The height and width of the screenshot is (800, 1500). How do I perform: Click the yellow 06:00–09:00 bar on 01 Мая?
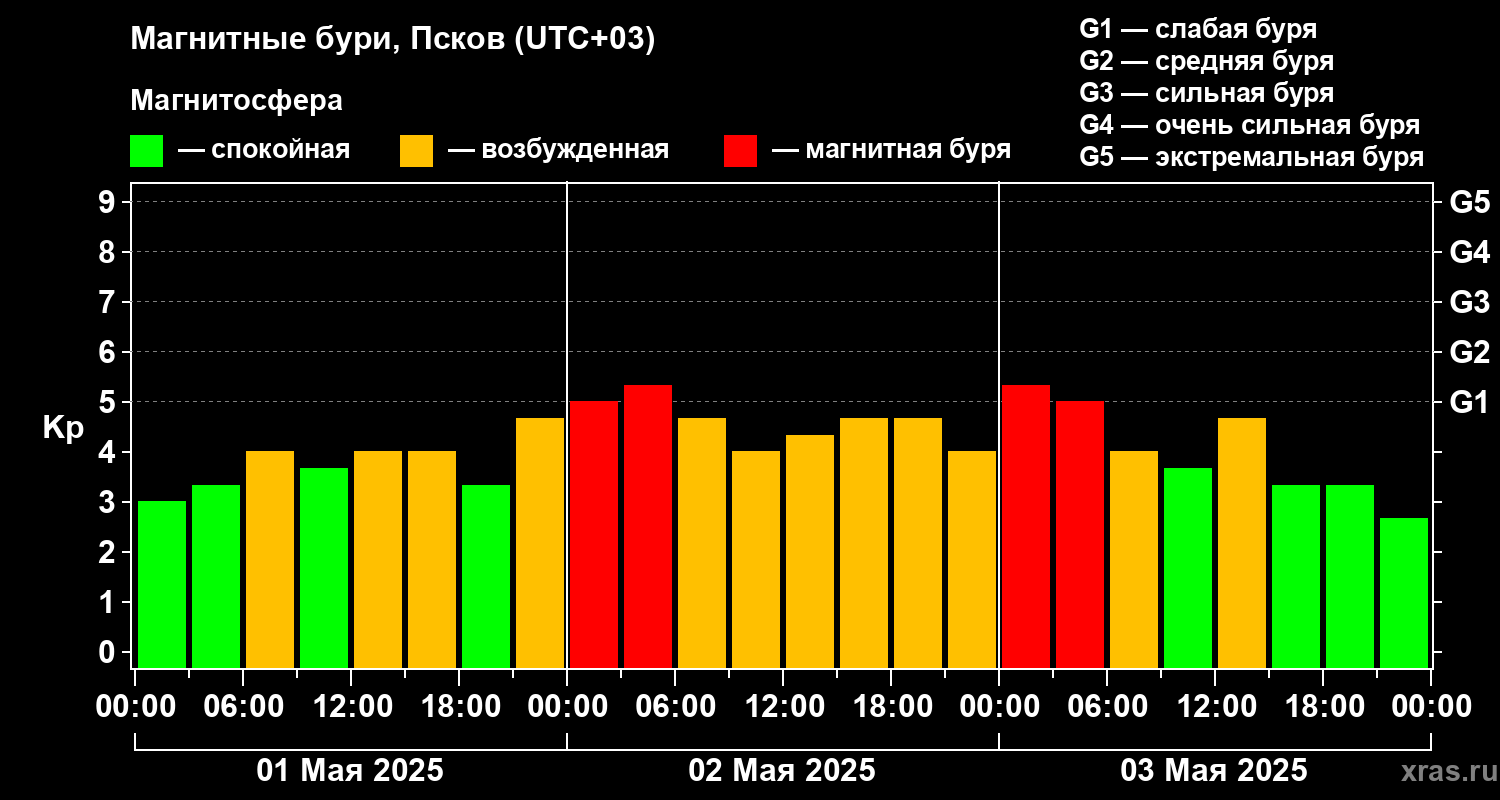tap(270, 559)
